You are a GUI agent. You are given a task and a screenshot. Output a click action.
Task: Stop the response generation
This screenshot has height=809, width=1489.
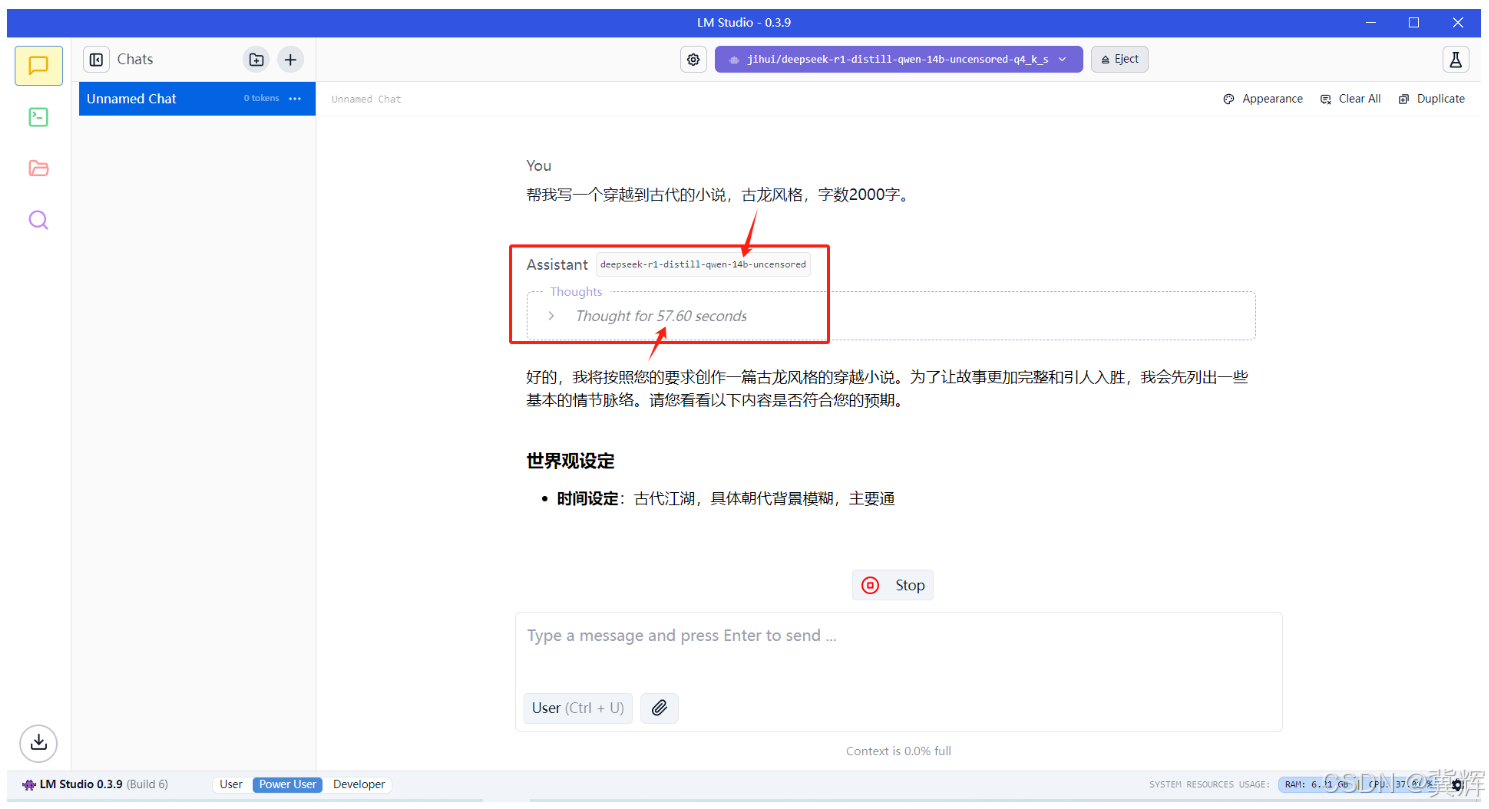point(892,586)
